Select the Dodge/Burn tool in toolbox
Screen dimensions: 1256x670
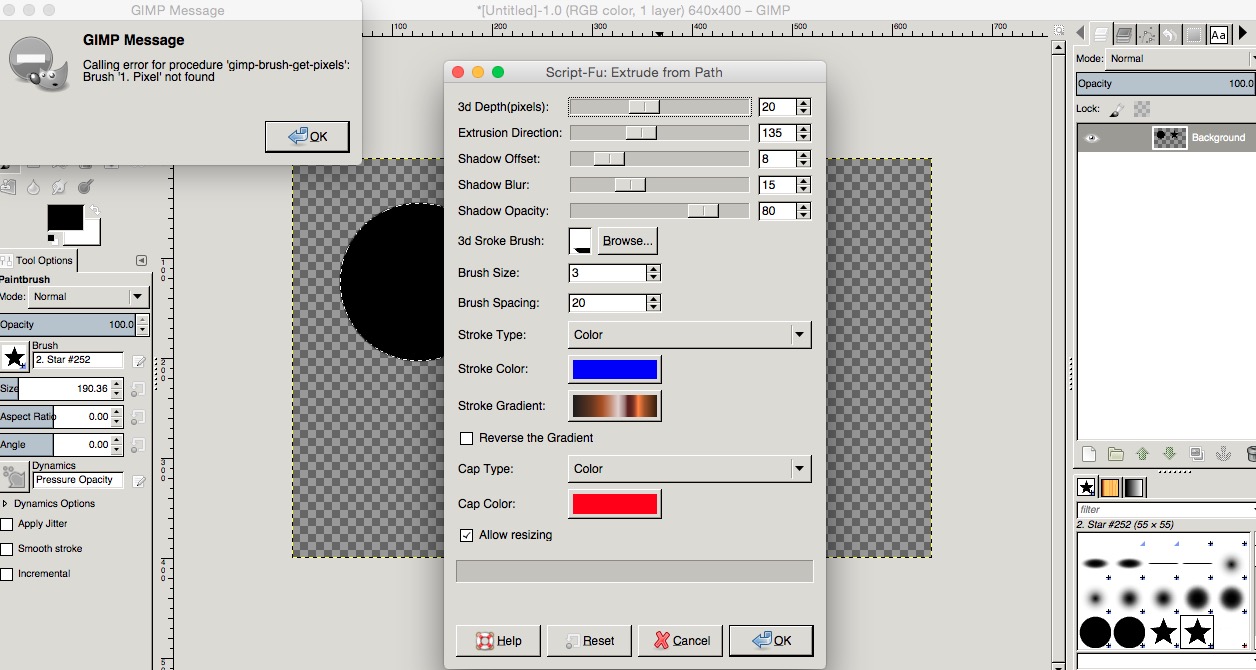[85, 187]
